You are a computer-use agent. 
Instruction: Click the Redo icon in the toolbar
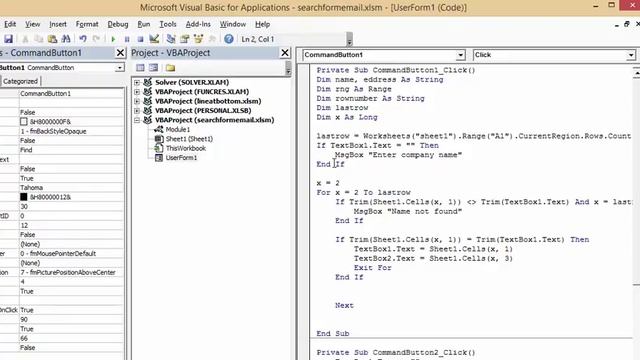tap(96, 39)
